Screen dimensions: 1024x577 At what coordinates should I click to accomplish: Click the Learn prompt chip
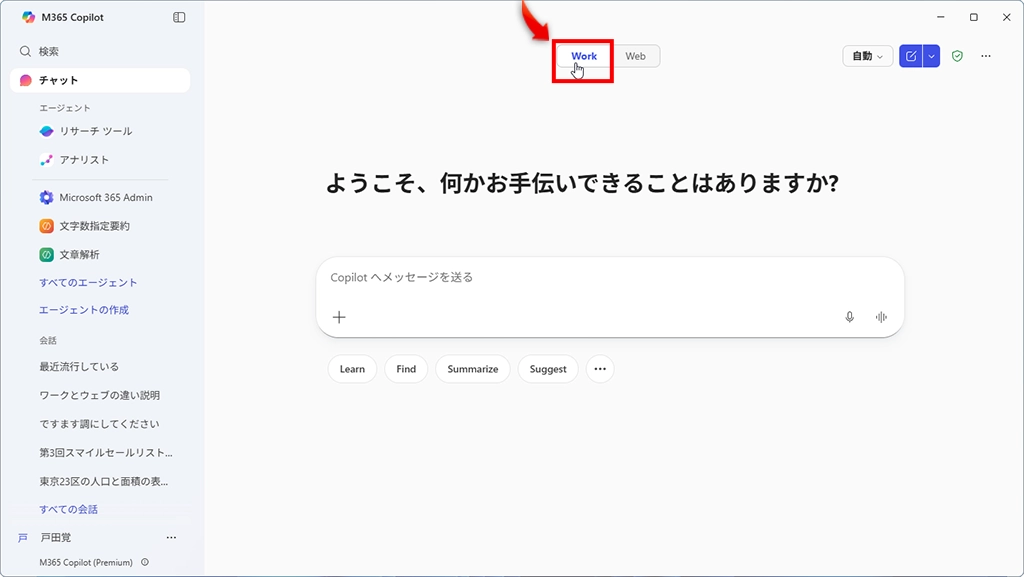(352, 369)
